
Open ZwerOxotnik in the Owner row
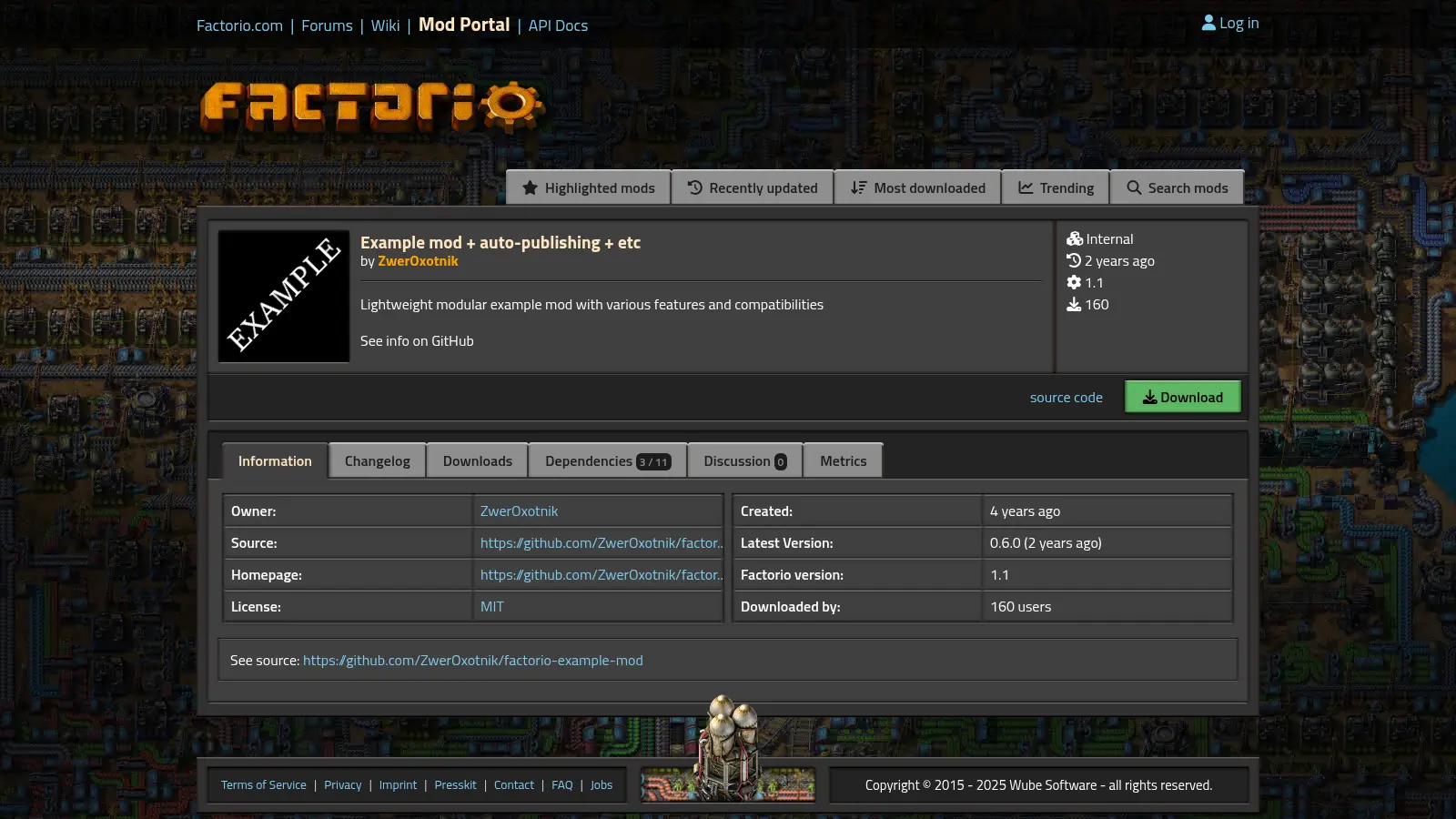[x=519, y=511]
